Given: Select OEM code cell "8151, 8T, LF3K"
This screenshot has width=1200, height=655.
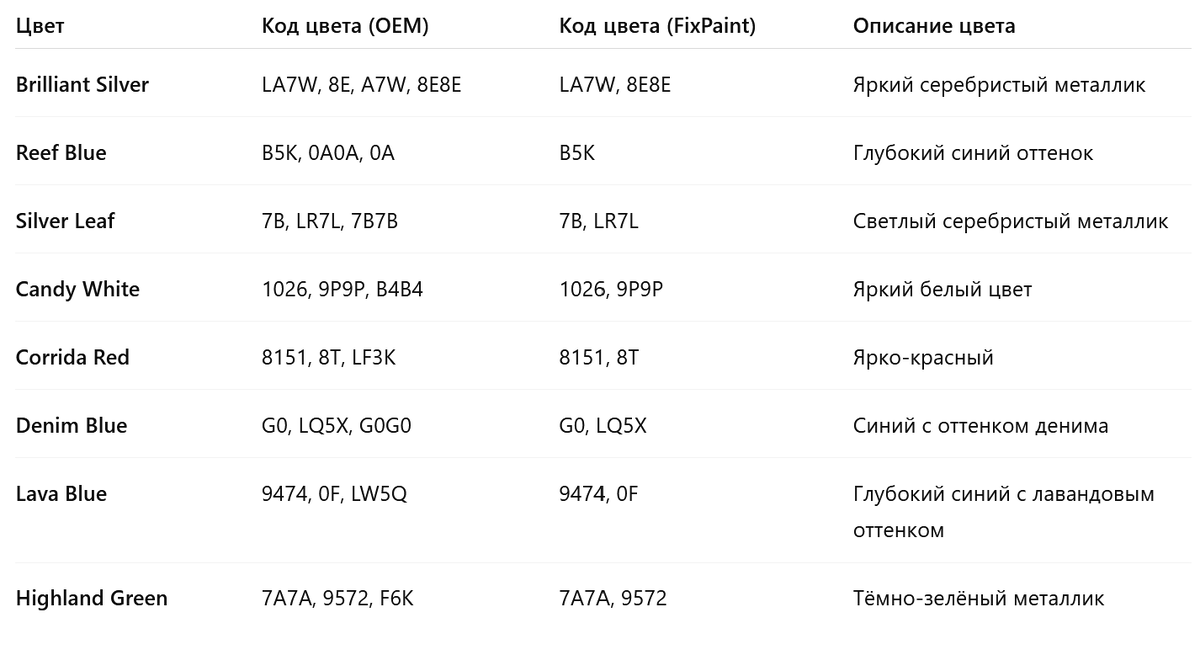Looking at the screenshot, I should [x=329, y=357].
